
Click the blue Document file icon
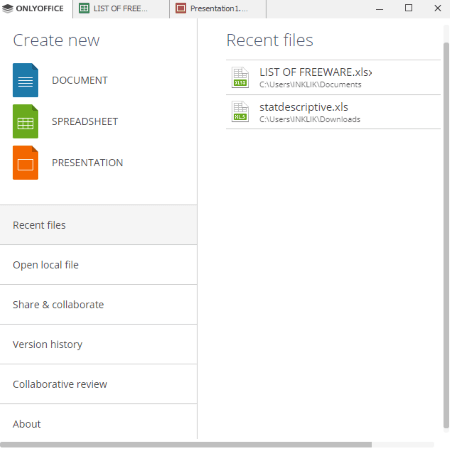tap(25, 80)
